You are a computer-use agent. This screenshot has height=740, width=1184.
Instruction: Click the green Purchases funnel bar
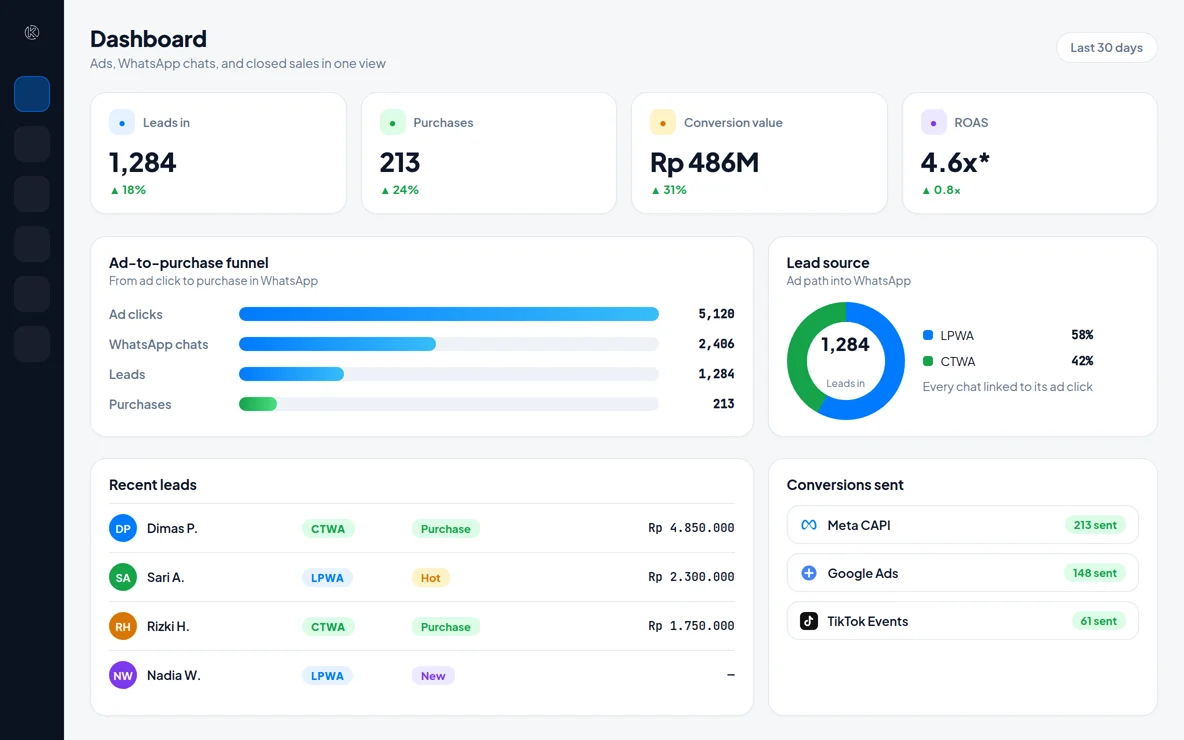258,404
